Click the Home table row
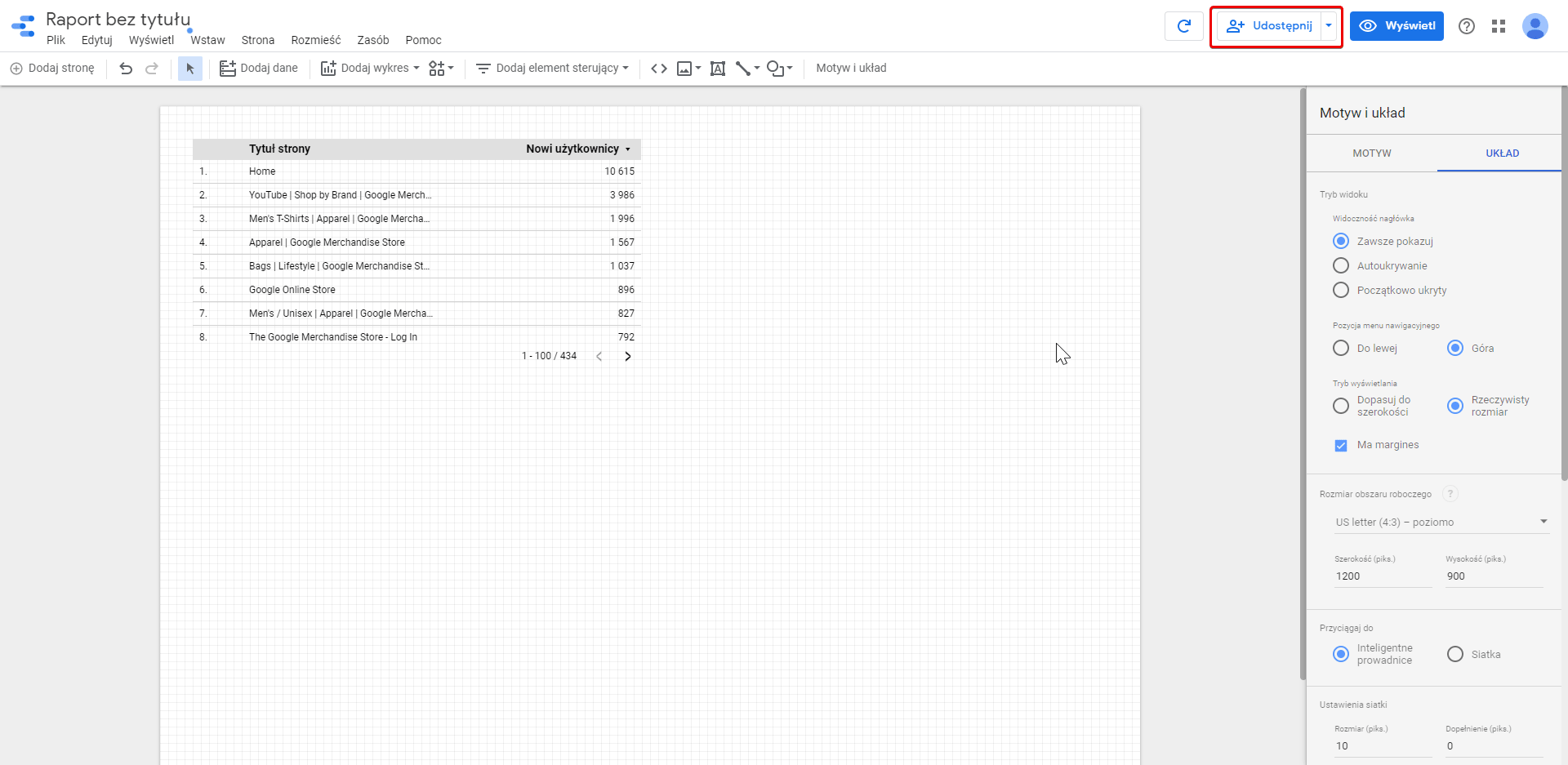Viewport: 1568px width, 765px height. click(416, 171)
